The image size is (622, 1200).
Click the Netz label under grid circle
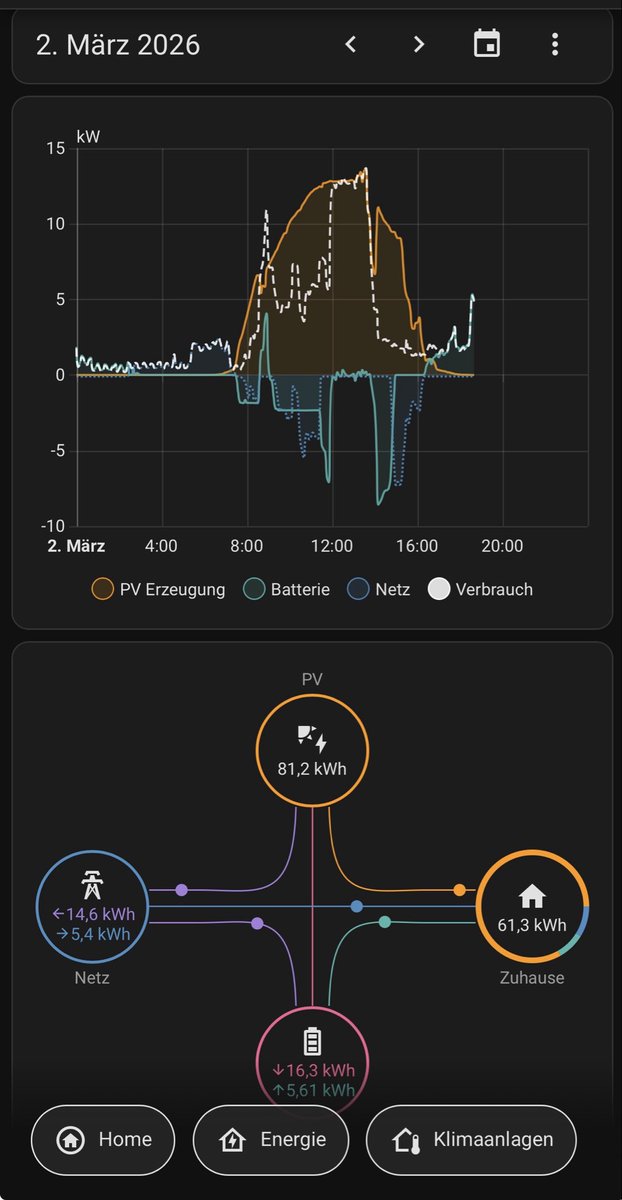tap(92, 978)
